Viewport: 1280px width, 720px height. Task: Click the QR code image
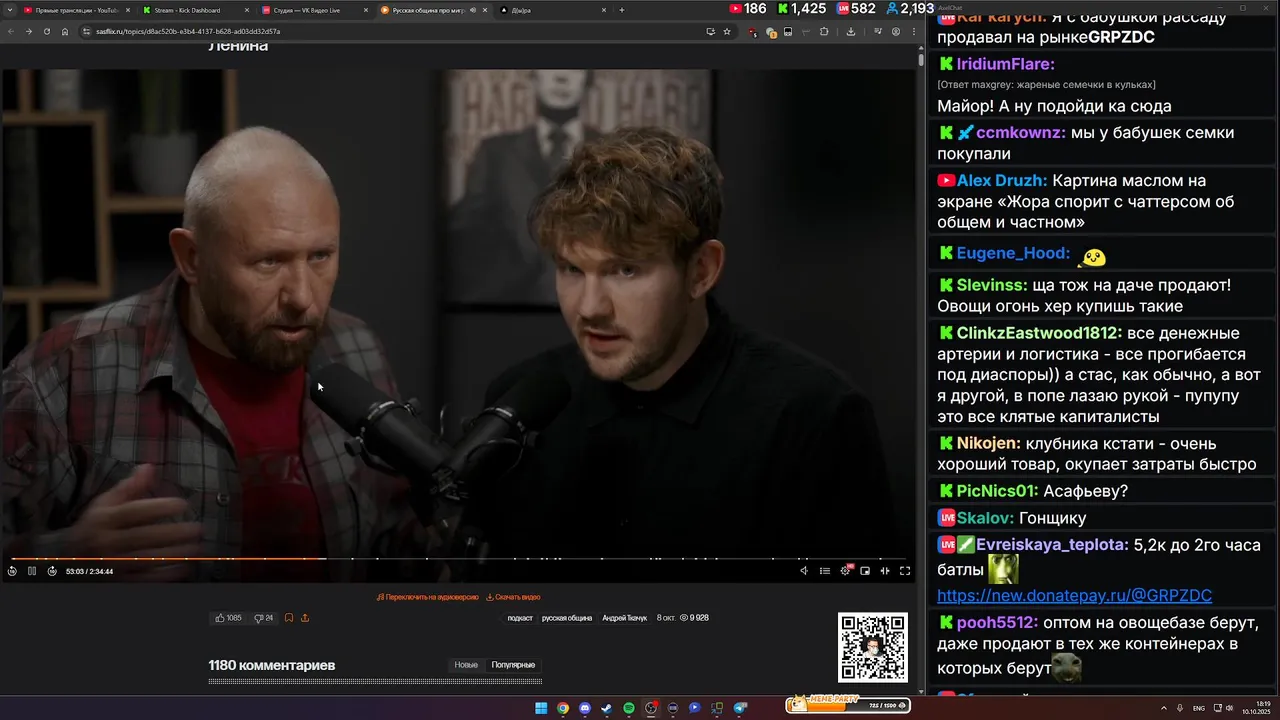click(x=873, y=647)
